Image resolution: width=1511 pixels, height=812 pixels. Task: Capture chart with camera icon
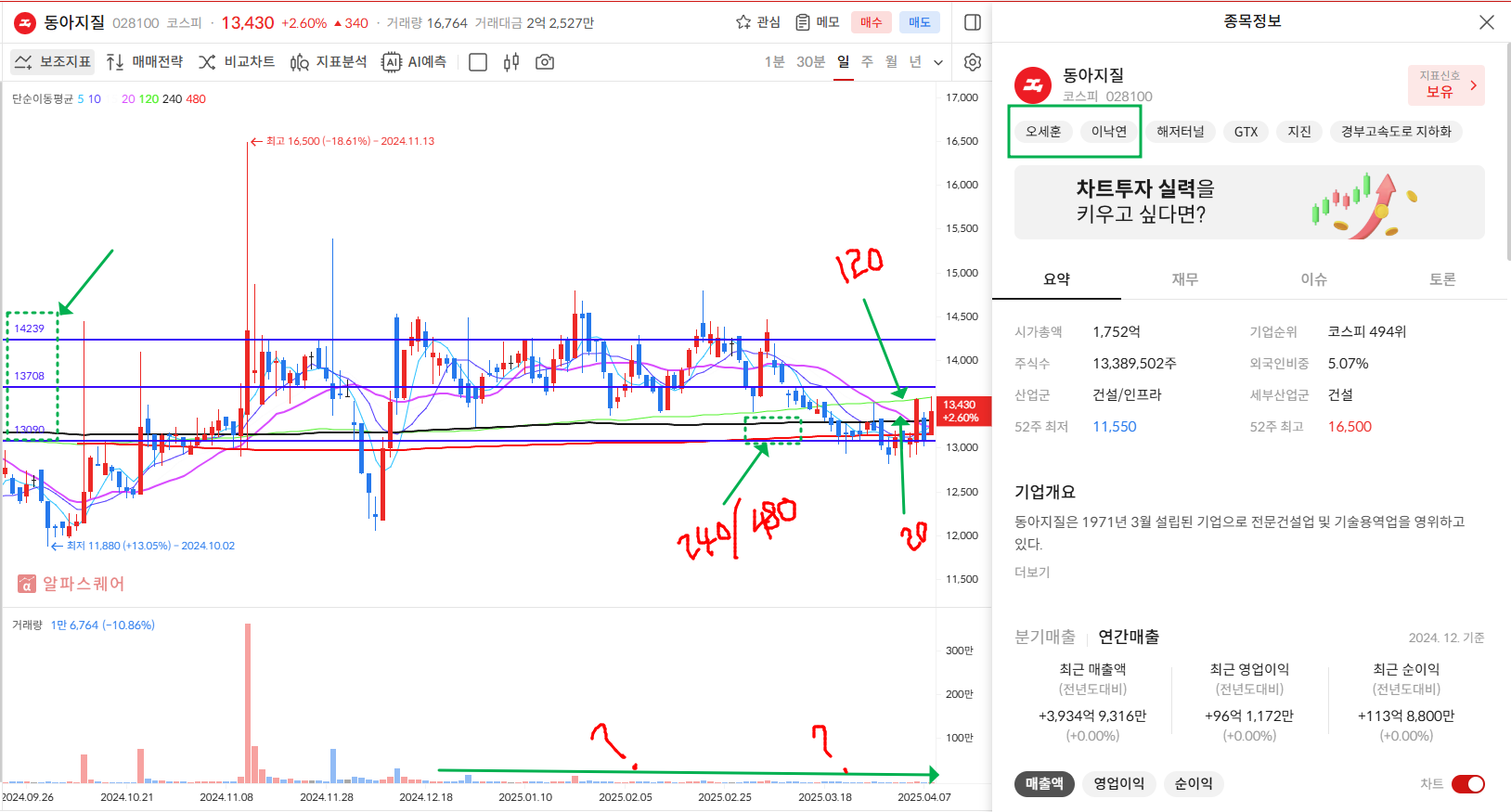coord(545,62)
